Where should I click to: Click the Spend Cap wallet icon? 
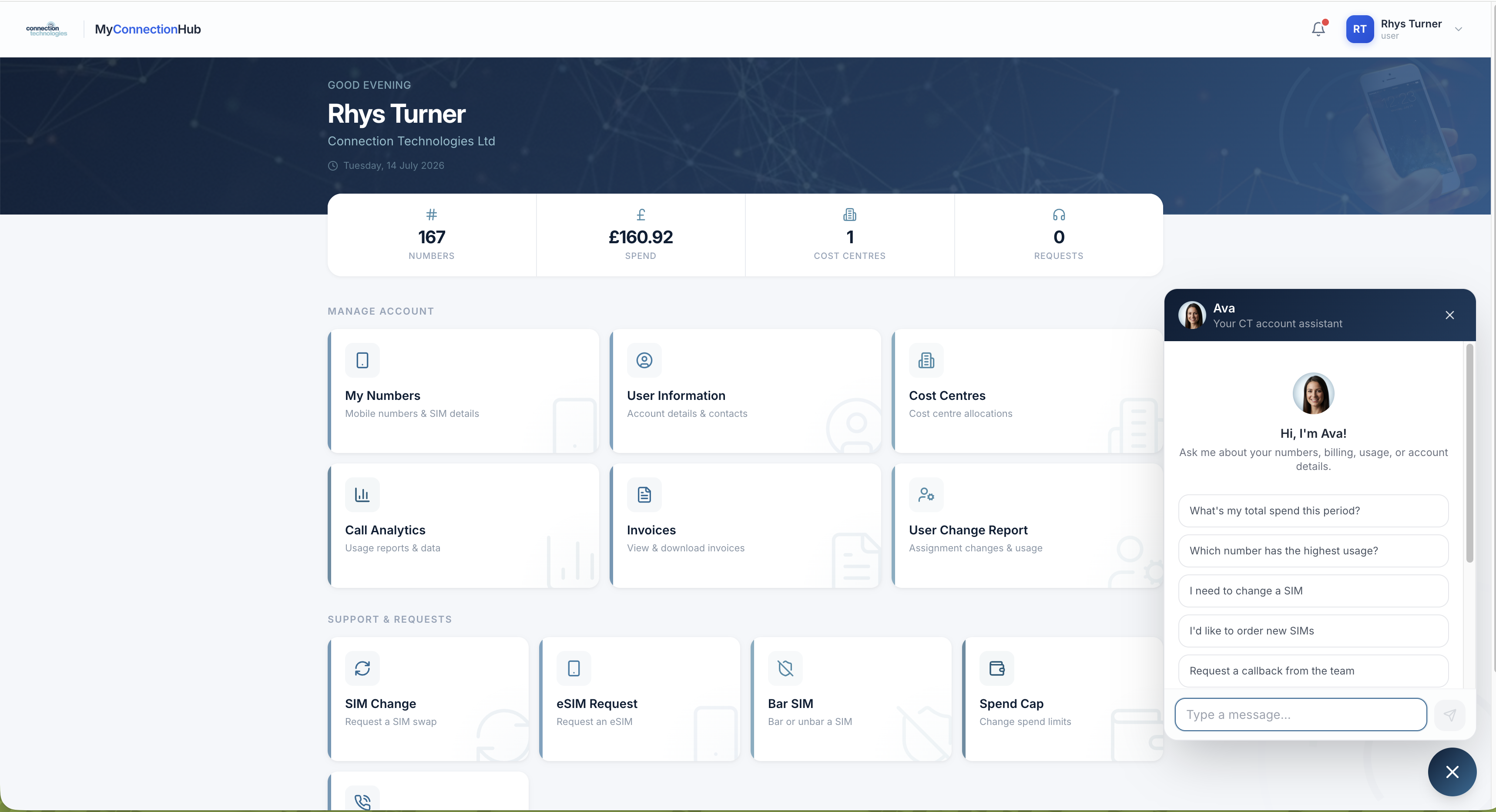pos(996,668)
